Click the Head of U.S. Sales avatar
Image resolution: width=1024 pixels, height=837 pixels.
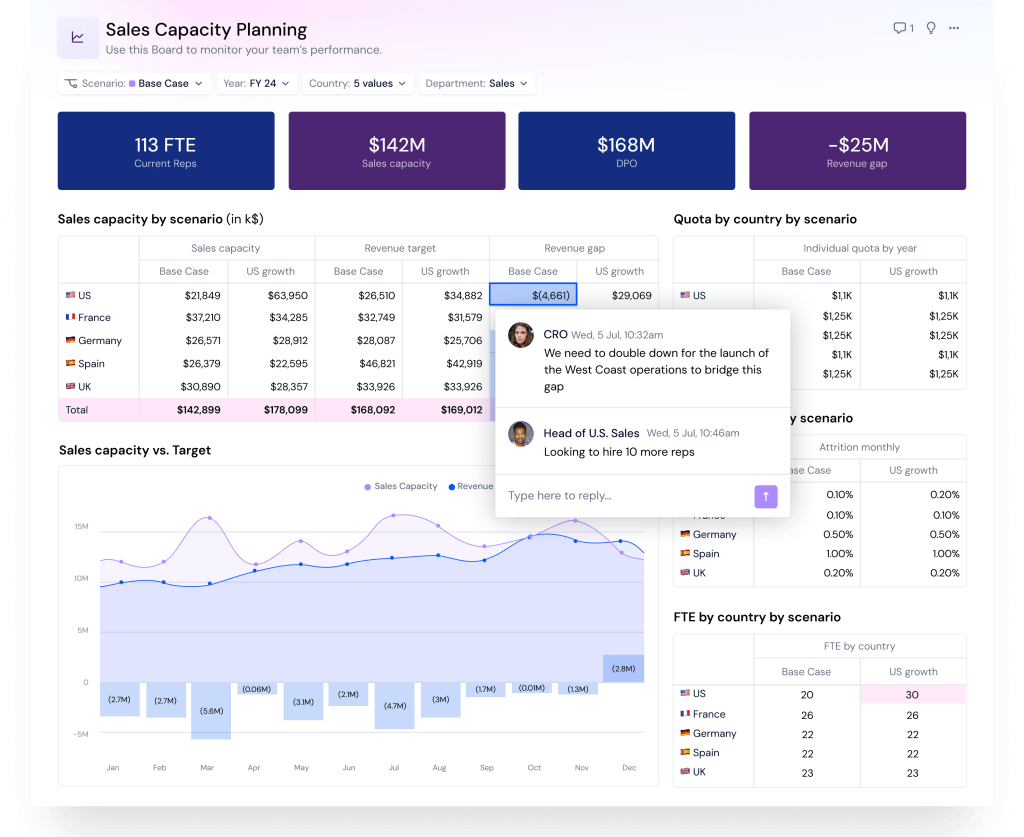(520, 434)
